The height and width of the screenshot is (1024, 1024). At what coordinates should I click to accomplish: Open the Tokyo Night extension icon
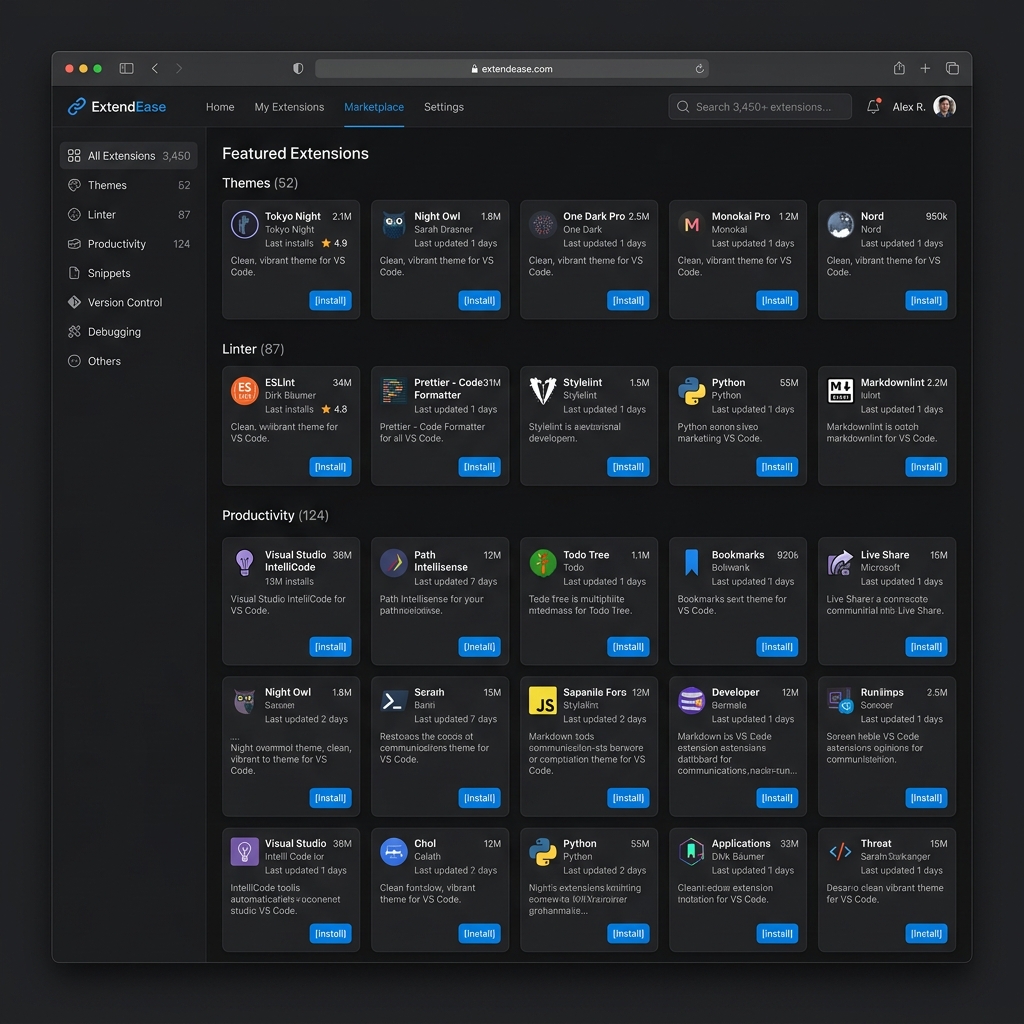(245, 224)
